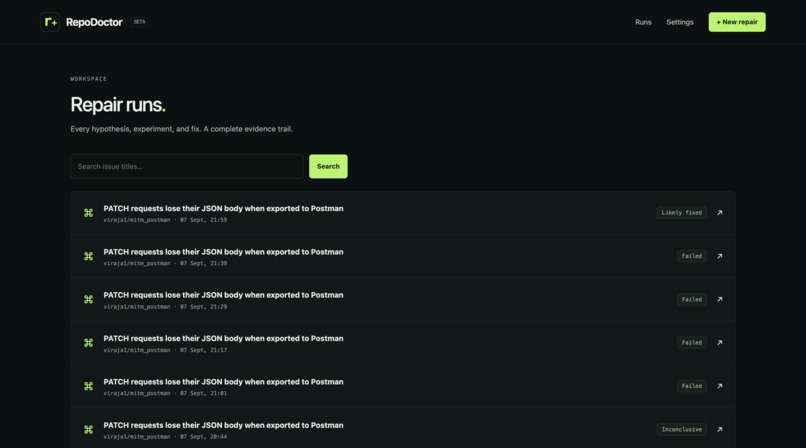The image size is (806, 448).
Task: Click the Likely fixed status badge
Action: point(682,213)
